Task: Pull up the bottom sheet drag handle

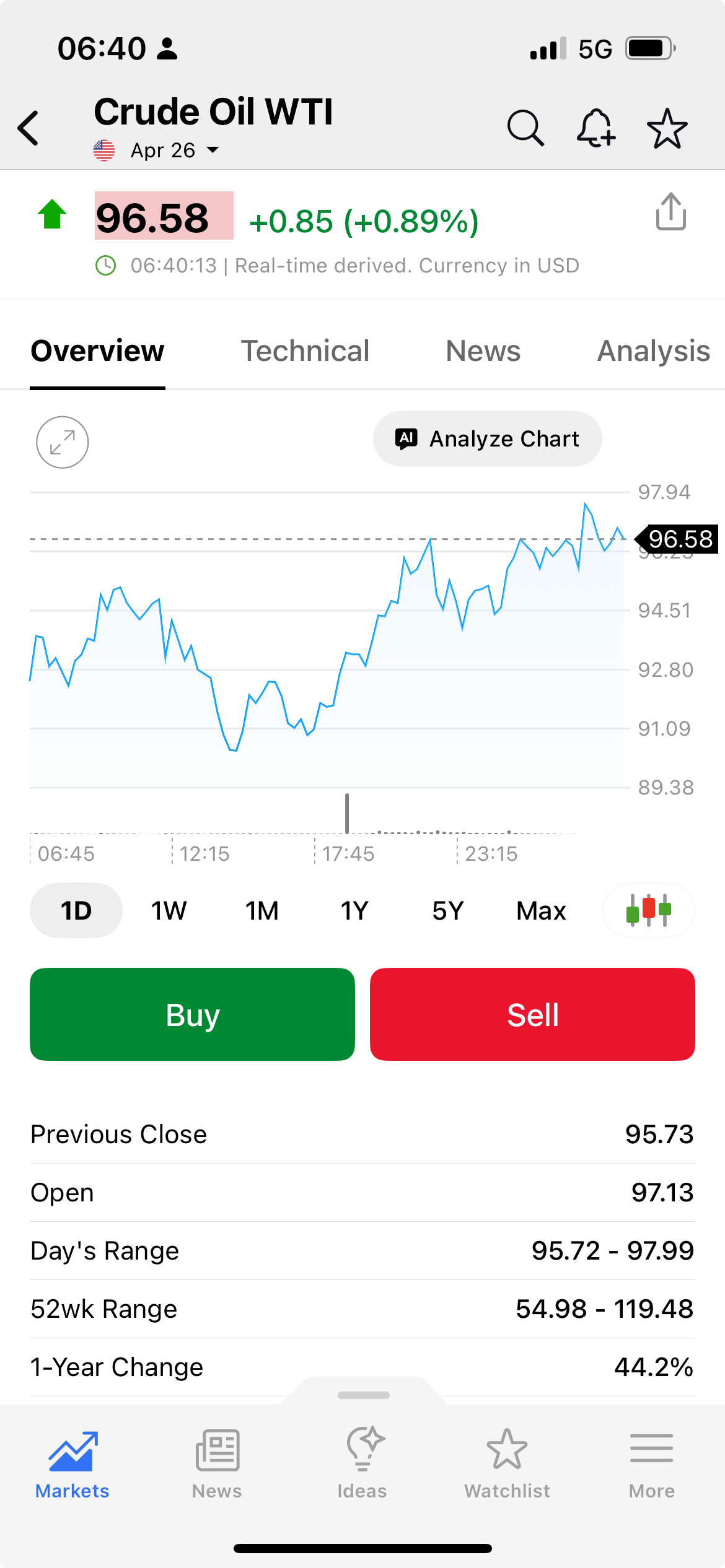Action: 363,1395
